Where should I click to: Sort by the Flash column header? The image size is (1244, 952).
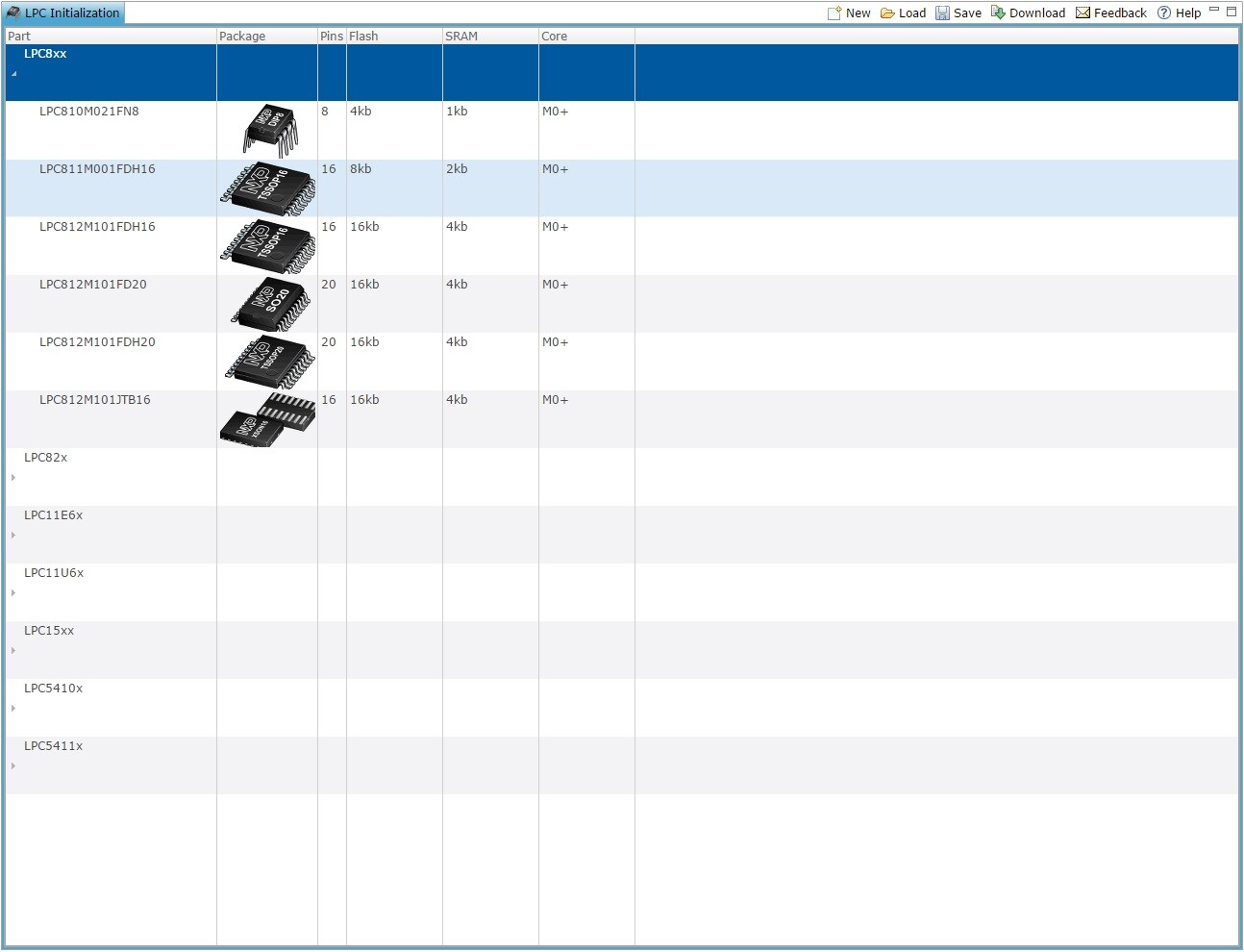363,37
